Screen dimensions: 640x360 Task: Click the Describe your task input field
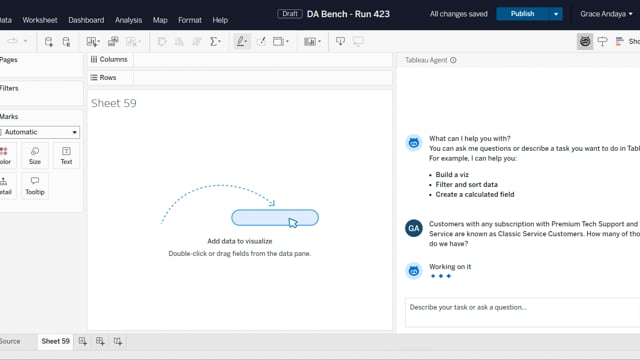(522, 312)
